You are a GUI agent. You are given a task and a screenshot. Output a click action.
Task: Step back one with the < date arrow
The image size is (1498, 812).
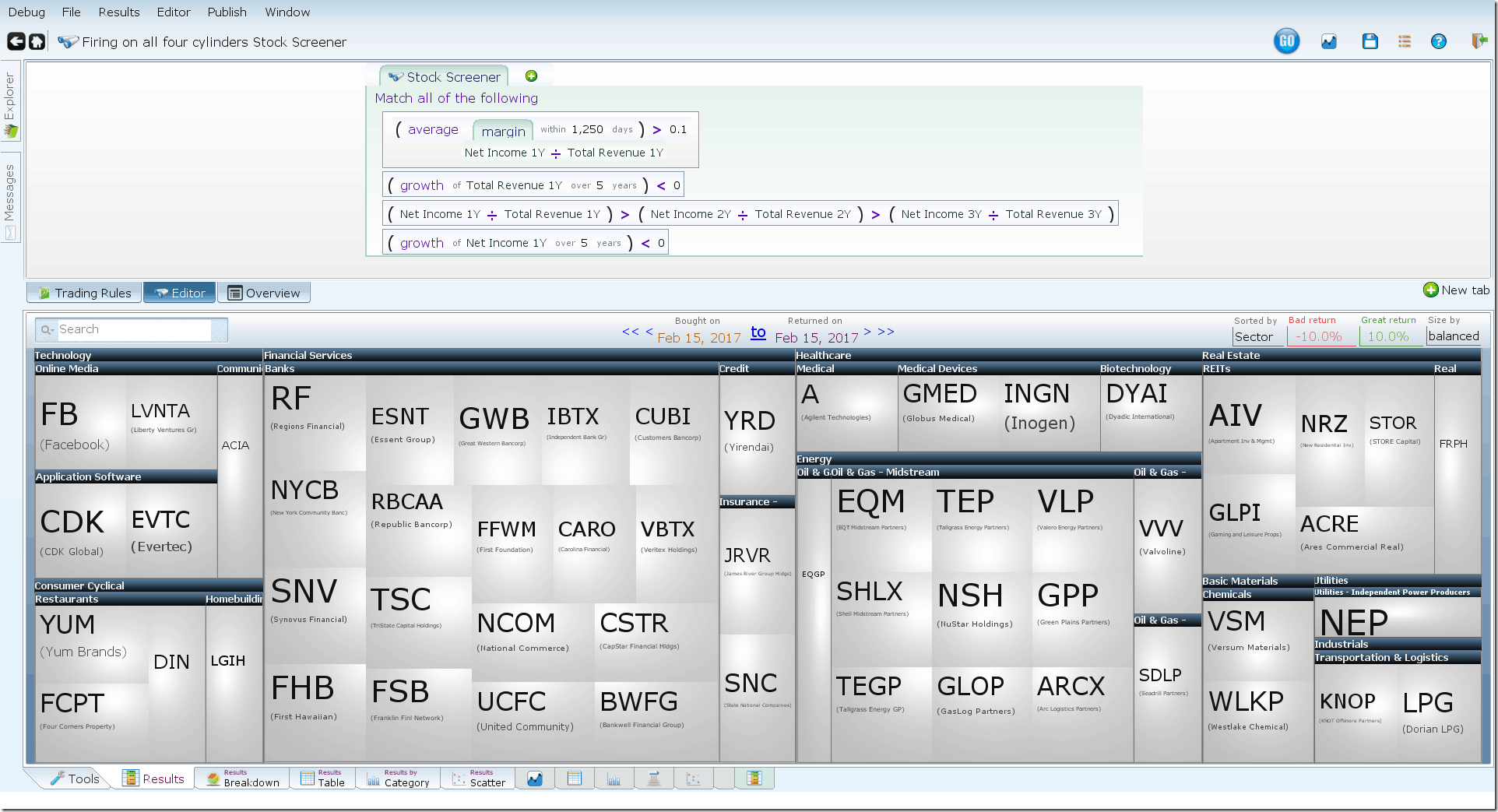coord(649,332)
